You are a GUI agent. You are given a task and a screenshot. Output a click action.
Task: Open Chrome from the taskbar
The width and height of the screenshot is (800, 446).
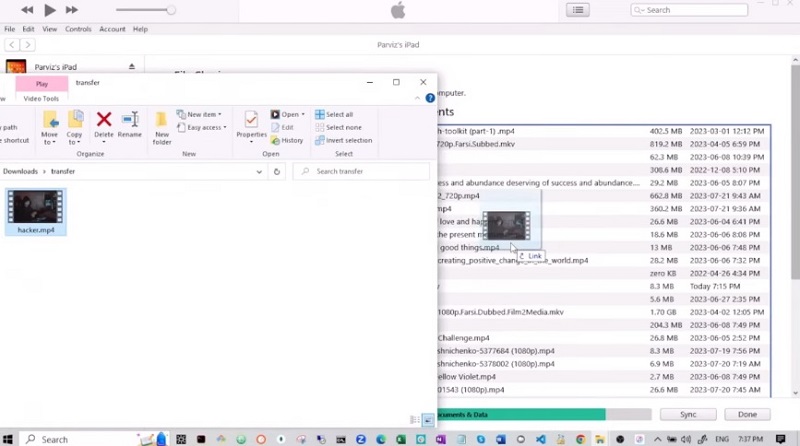click(x=581, y=439)
